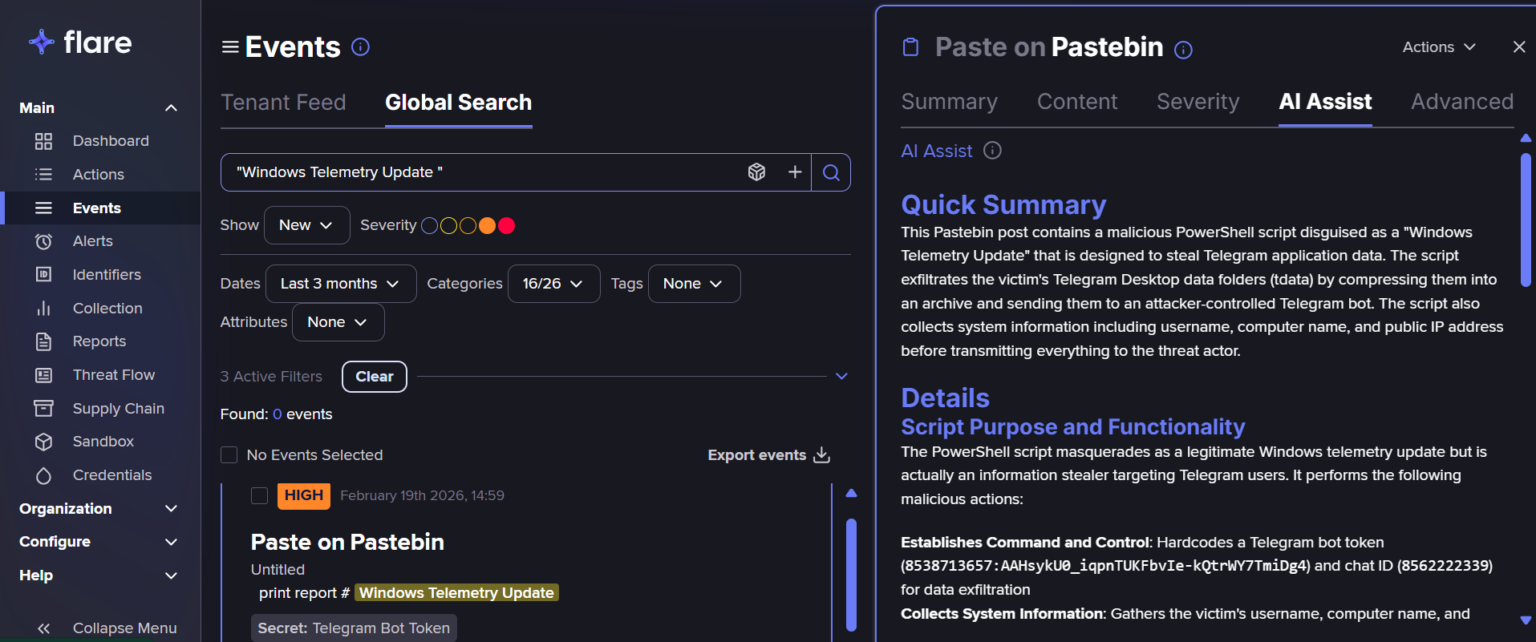Viewport: 1536px width, 642px height.
Task: Click the plus icon in search bar
Action: [795, 172]
